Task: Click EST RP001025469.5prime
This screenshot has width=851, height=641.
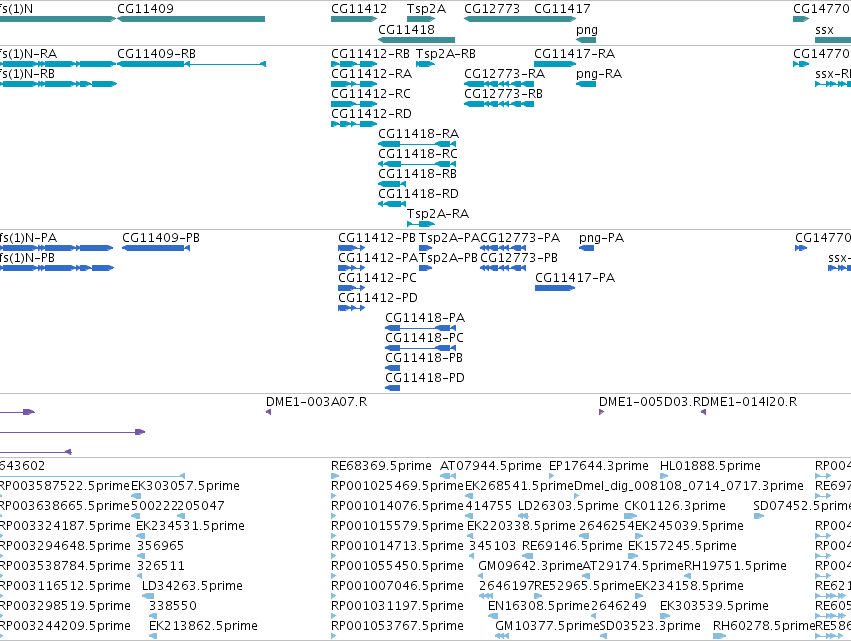Action: pyautogui.click(x=398, y=486)
